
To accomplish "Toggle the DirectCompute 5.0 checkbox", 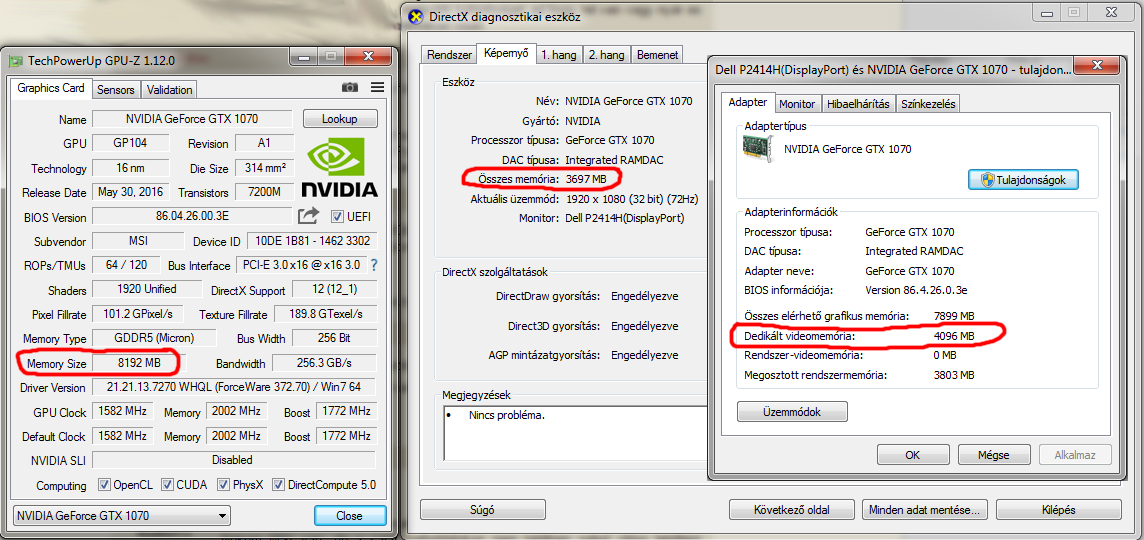I will (278, 485).
